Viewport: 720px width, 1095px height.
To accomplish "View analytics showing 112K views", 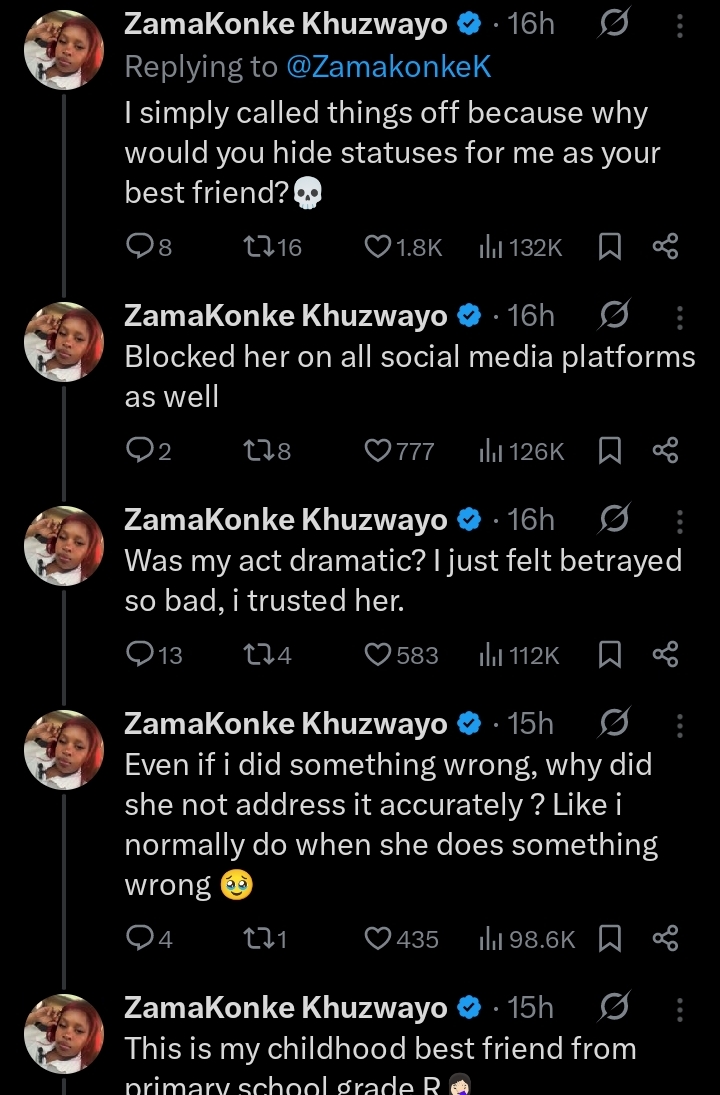I will pyautogui.click(x=519, y=655).
